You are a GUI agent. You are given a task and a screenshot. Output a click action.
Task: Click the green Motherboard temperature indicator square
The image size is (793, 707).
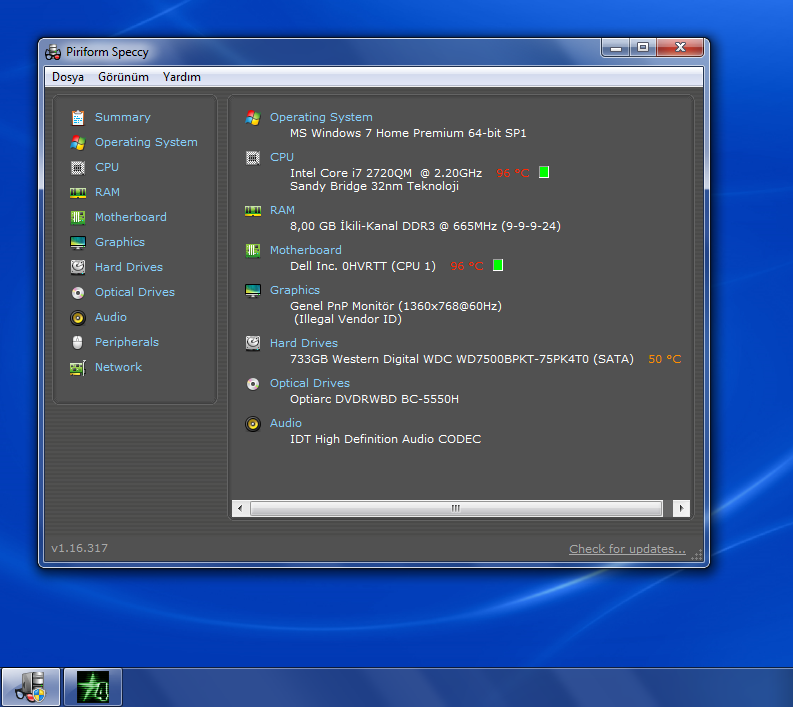[x=498, y=265]
